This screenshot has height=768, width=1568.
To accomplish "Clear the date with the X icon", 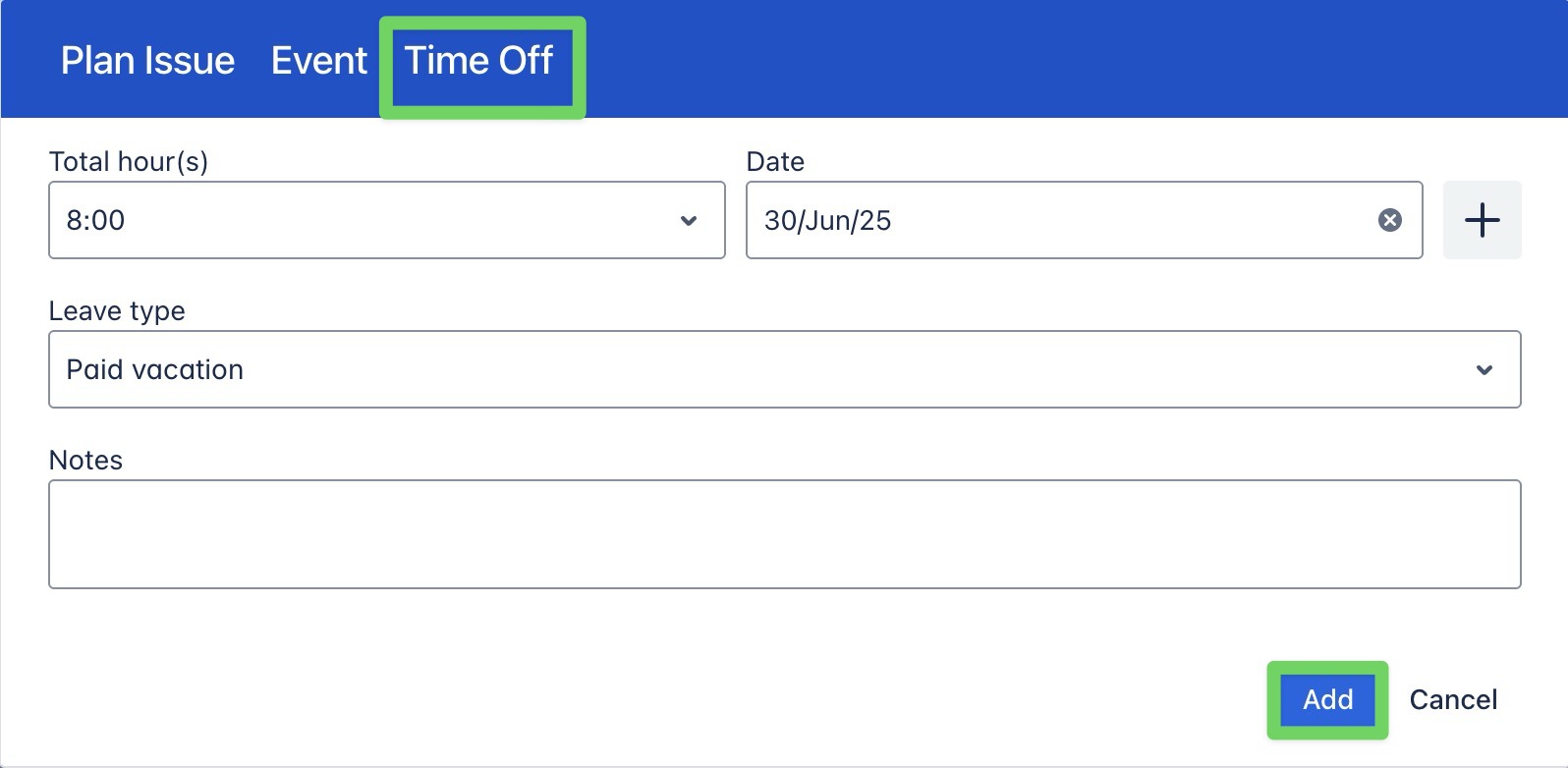I will tap(1389, 220).
